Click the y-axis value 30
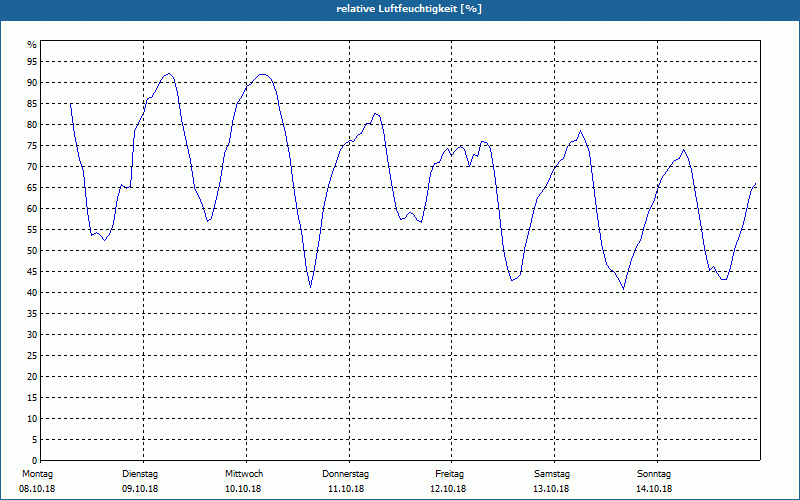The image size is (800, 500). point(32,335)
